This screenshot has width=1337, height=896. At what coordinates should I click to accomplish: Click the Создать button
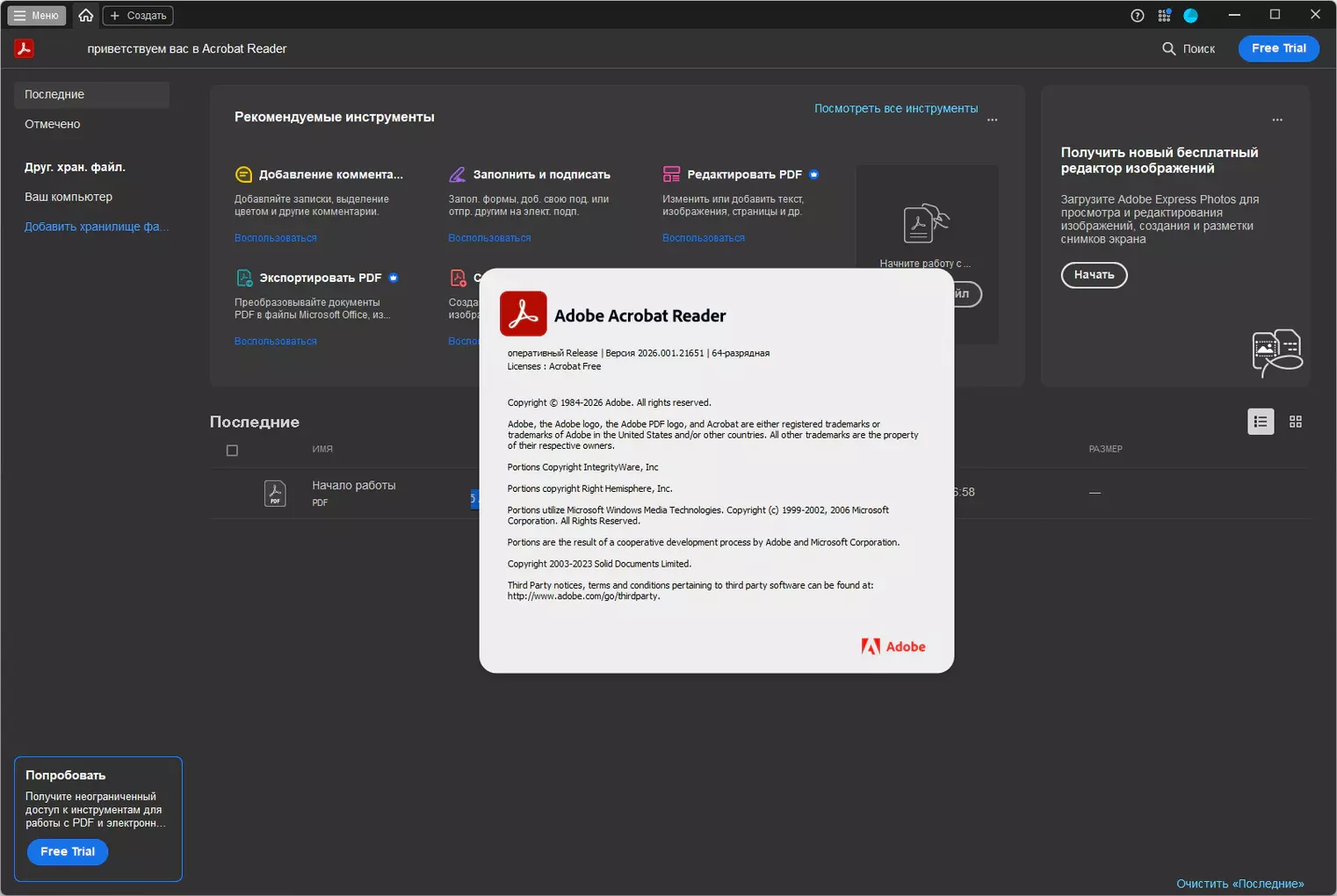(138, 16)
